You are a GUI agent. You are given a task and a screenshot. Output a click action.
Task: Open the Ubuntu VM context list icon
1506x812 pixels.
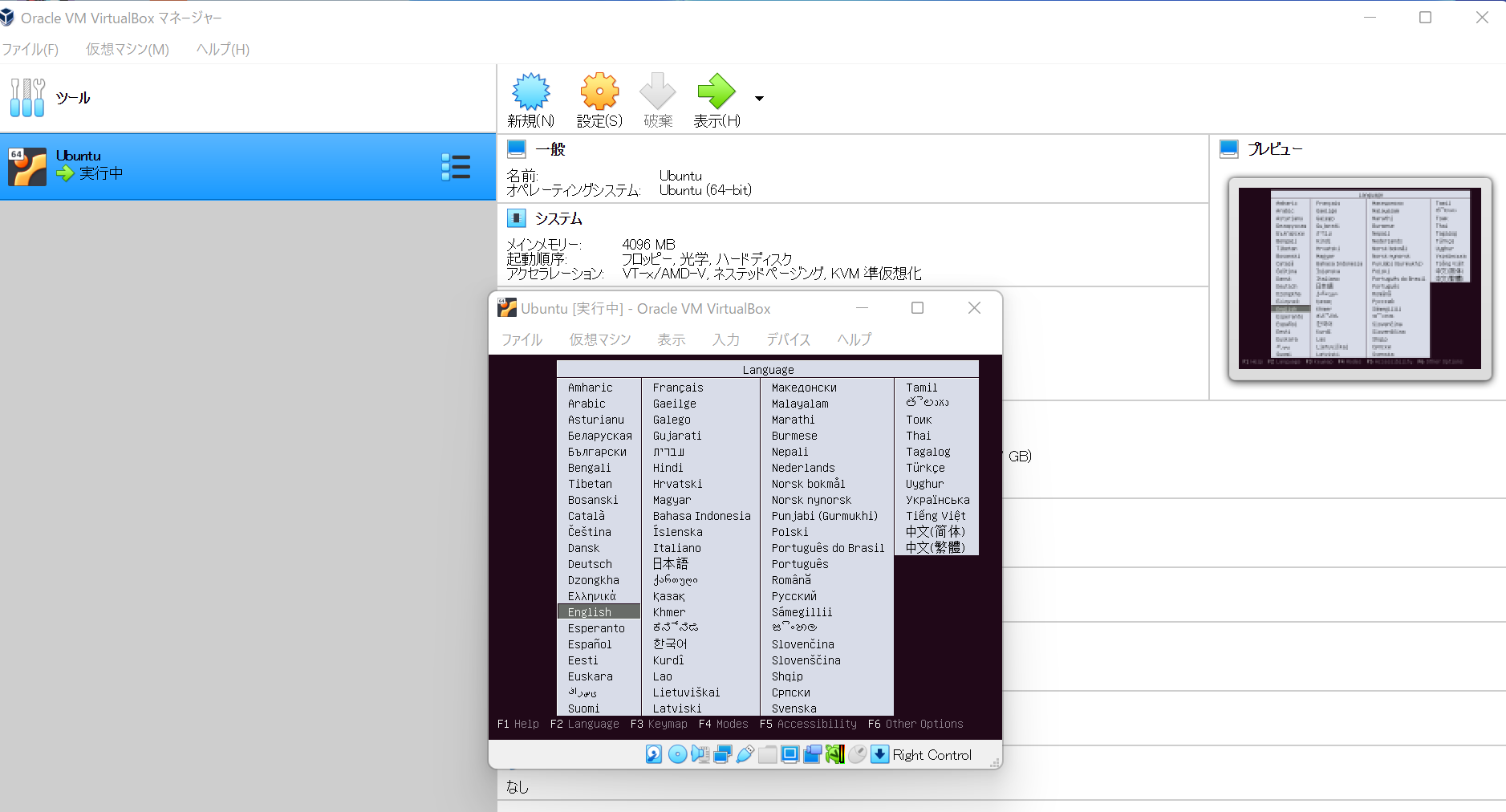(457, 166)
